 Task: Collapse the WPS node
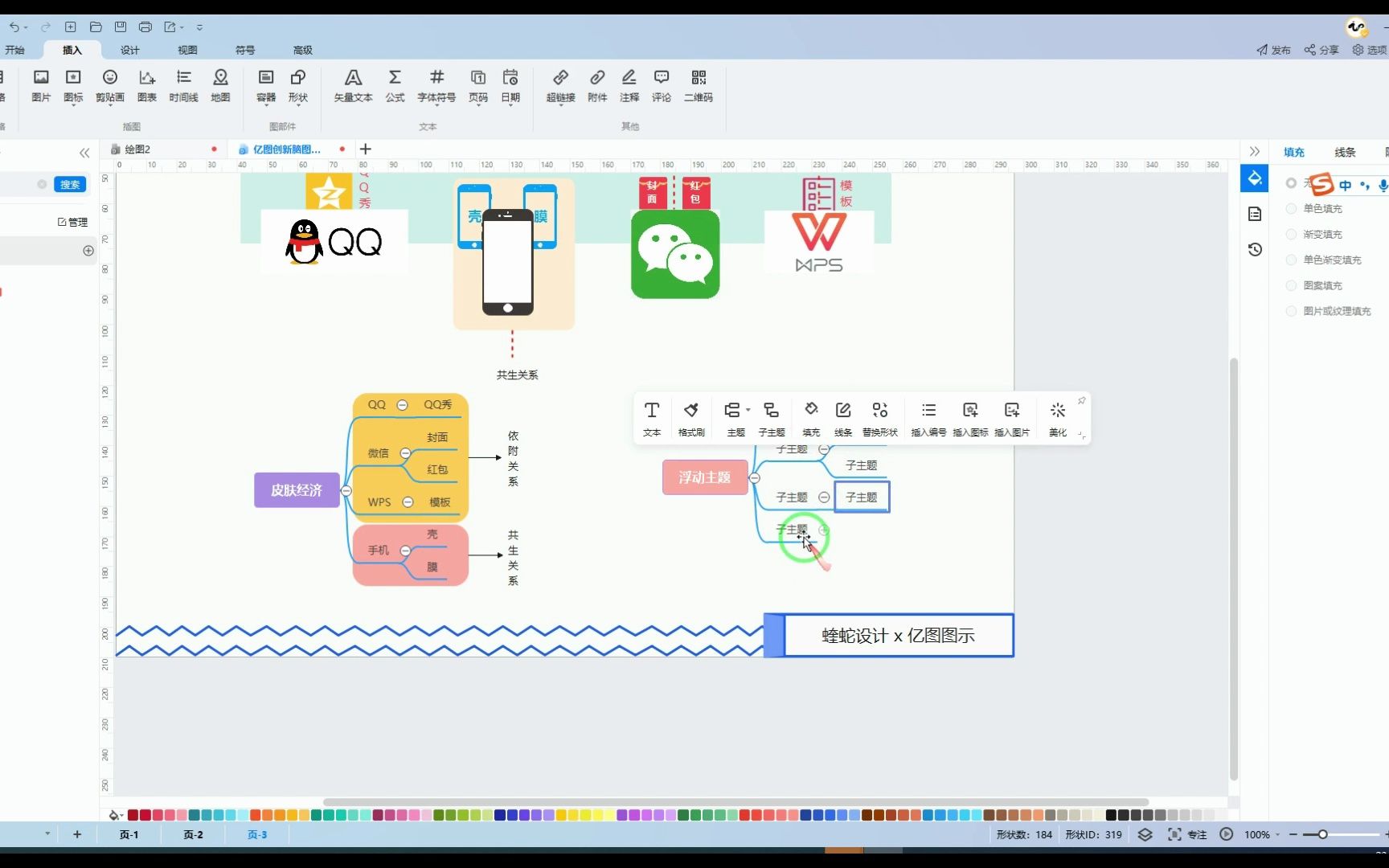coord(408,502)
